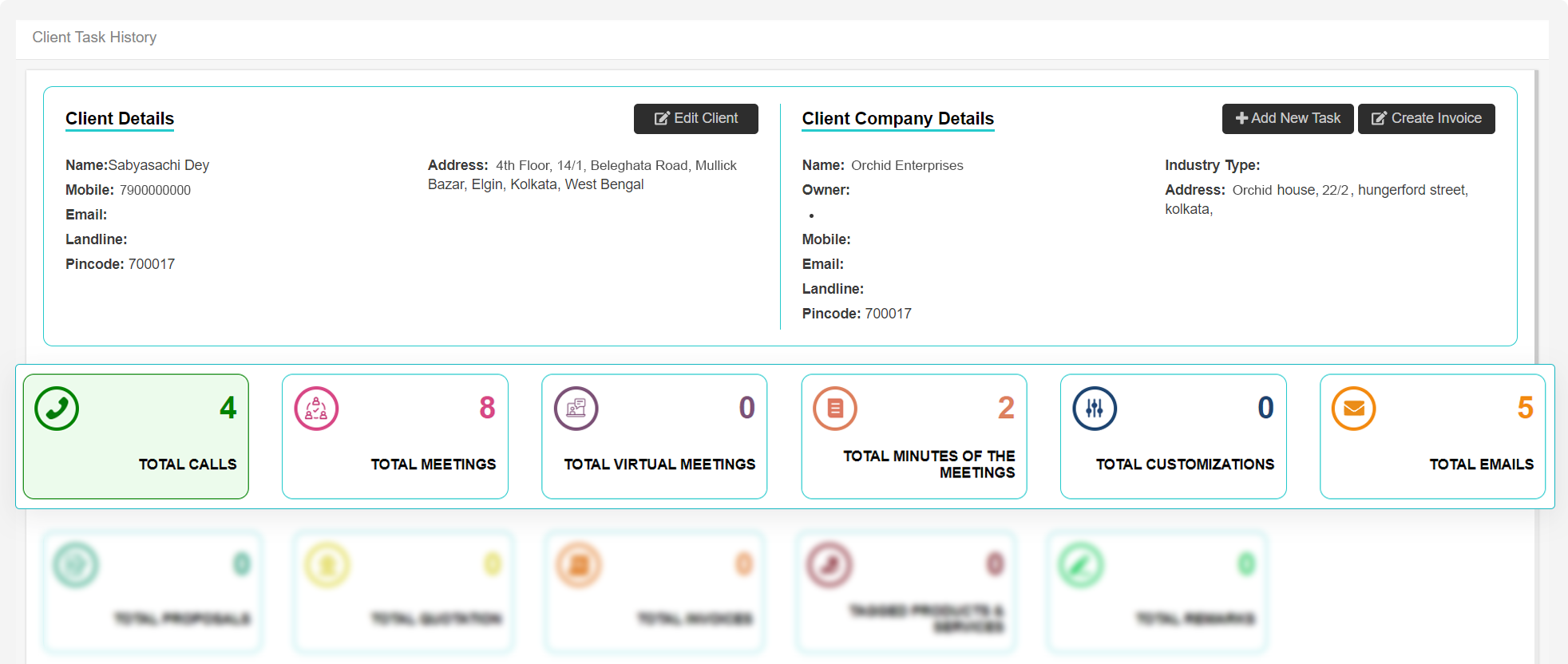Click the orange envelope emails icon

(1353, 409)
